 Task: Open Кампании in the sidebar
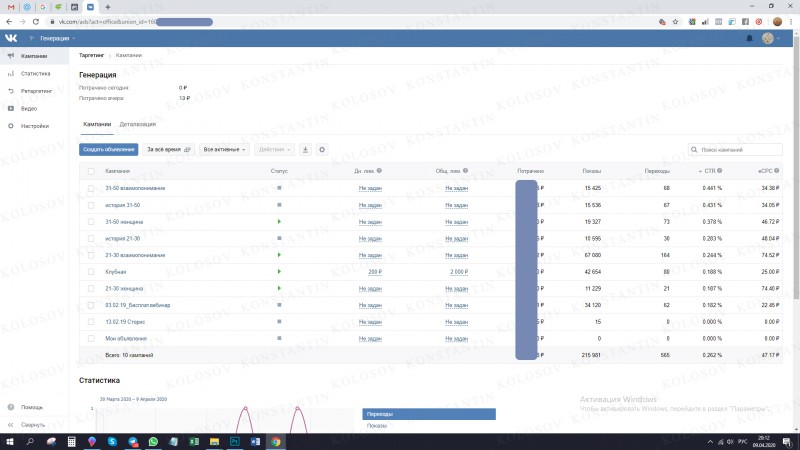(34, 56)
